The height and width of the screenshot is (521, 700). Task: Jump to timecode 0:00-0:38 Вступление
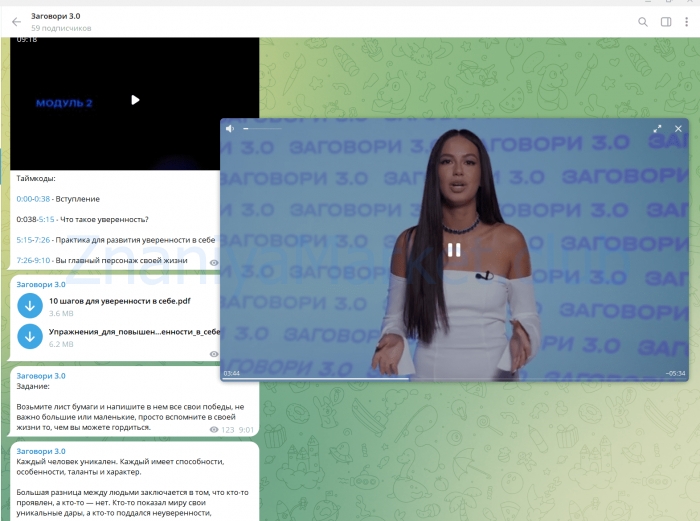tap(33, 199)
